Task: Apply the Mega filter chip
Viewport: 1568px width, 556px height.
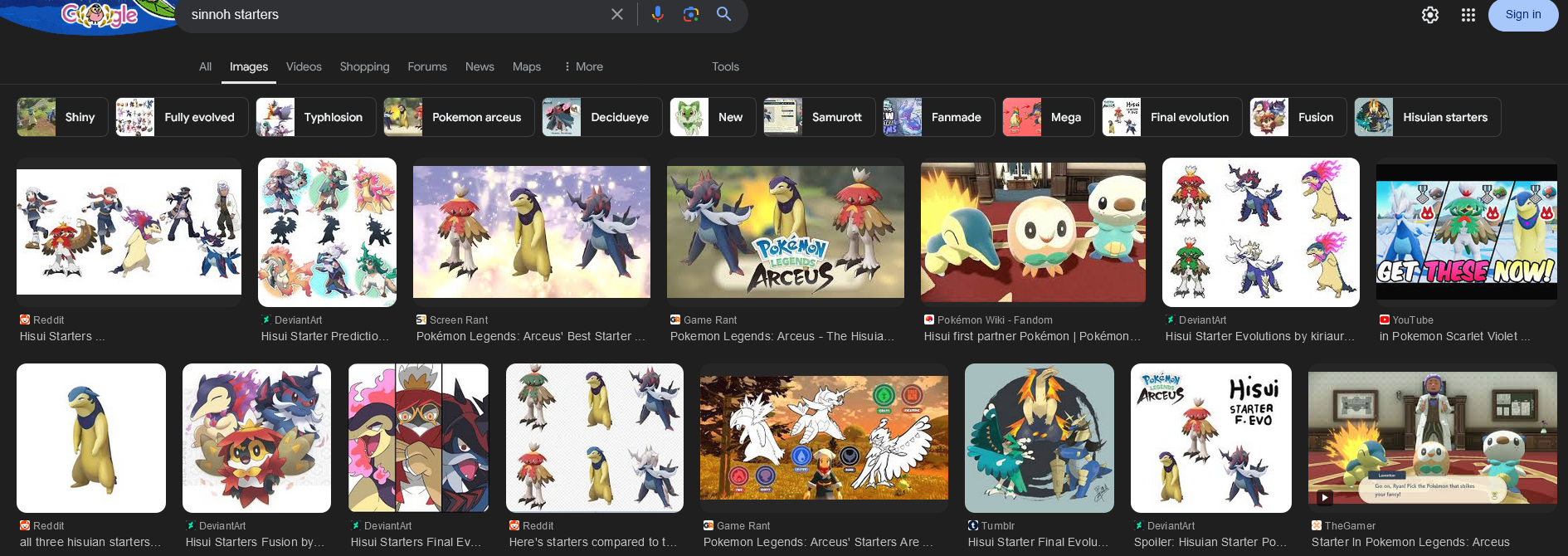Action: [x=1049, y=117]
